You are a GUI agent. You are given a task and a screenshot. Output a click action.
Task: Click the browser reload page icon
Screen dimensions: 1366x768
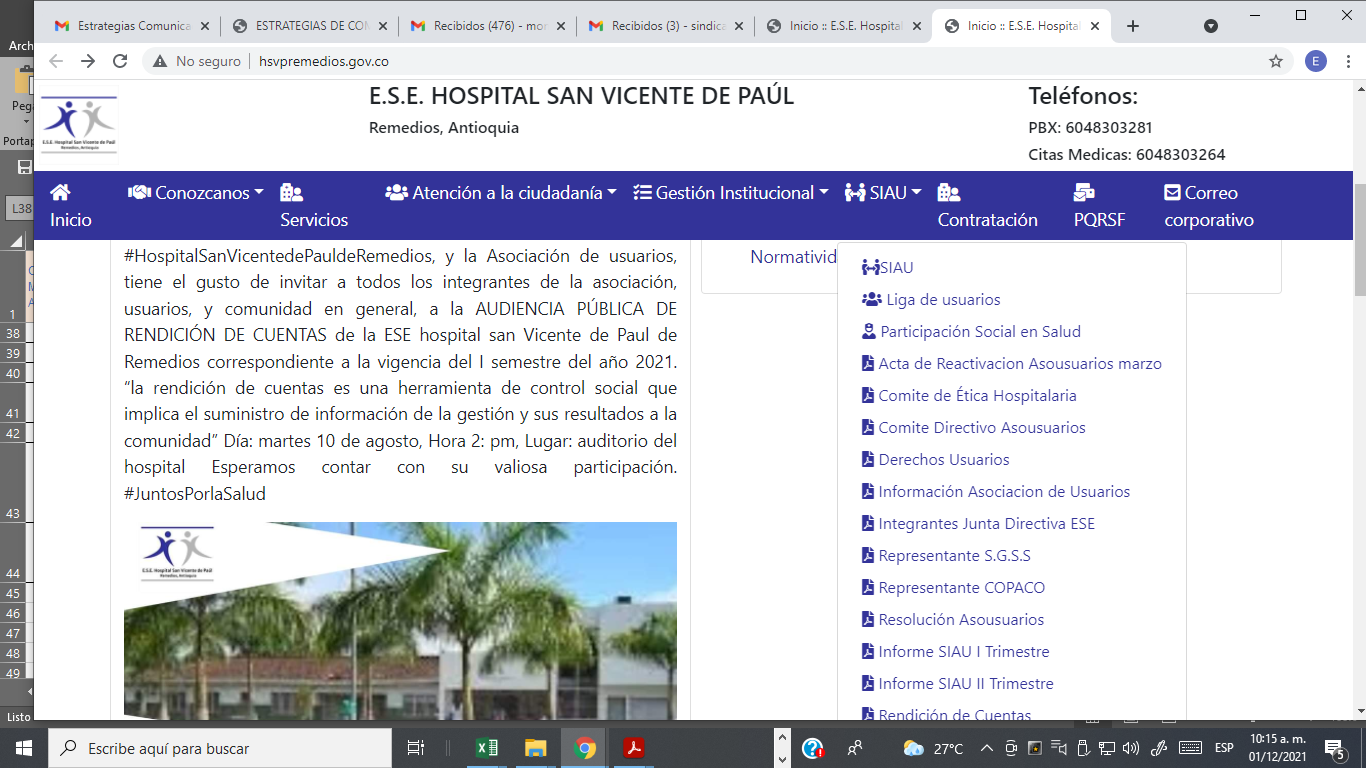[120, 61]
